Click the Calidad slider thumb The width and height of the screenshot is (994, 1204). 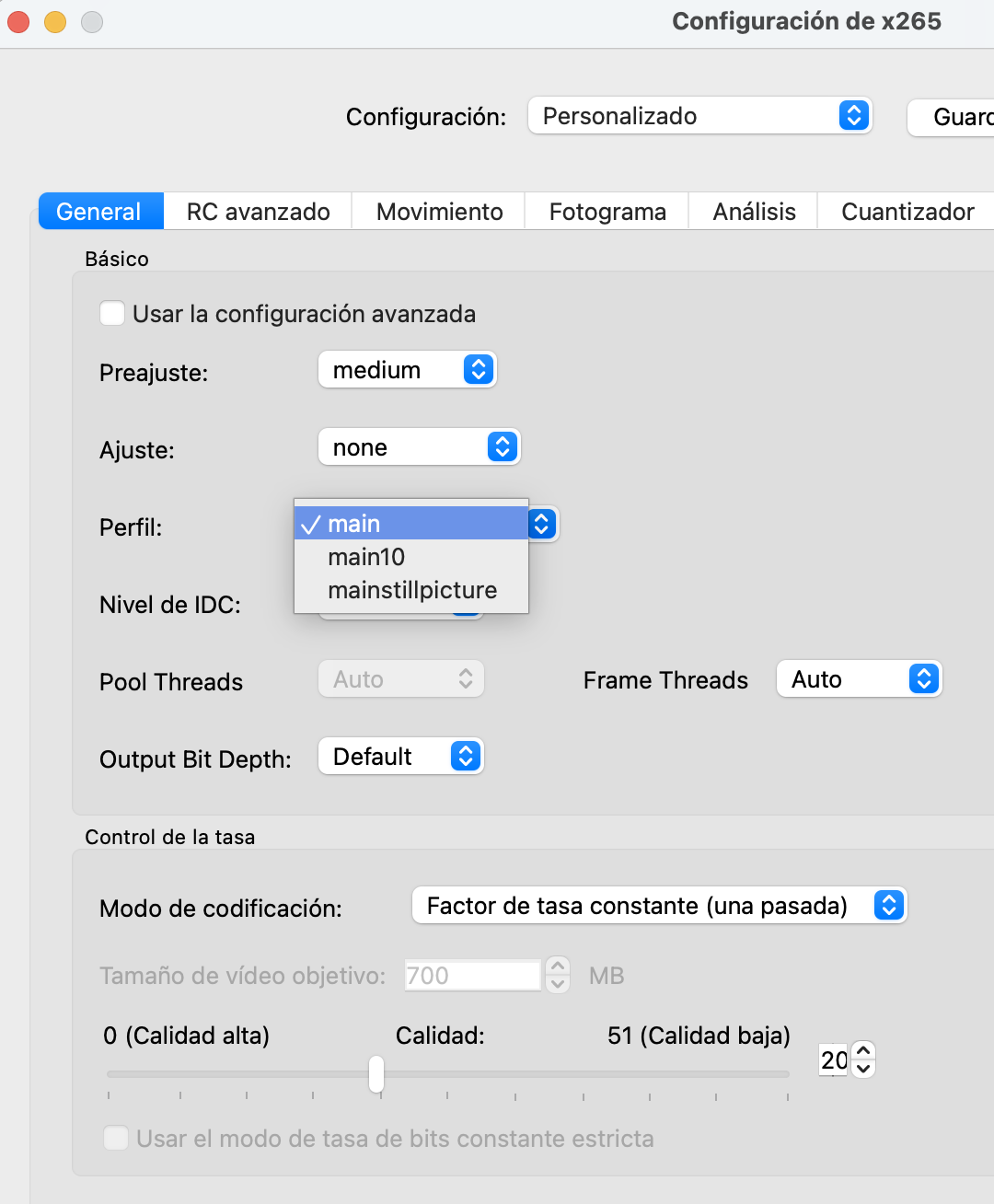click(376, 1074)
